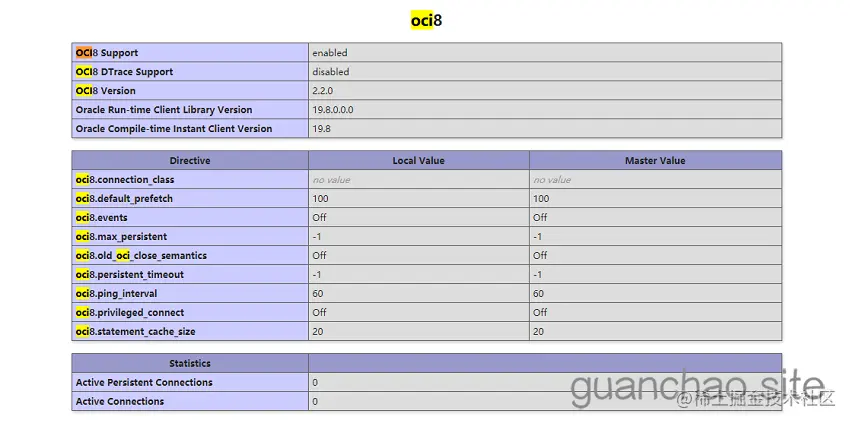Select the oci8.max_persistent directive

click(x=121, y=236)
